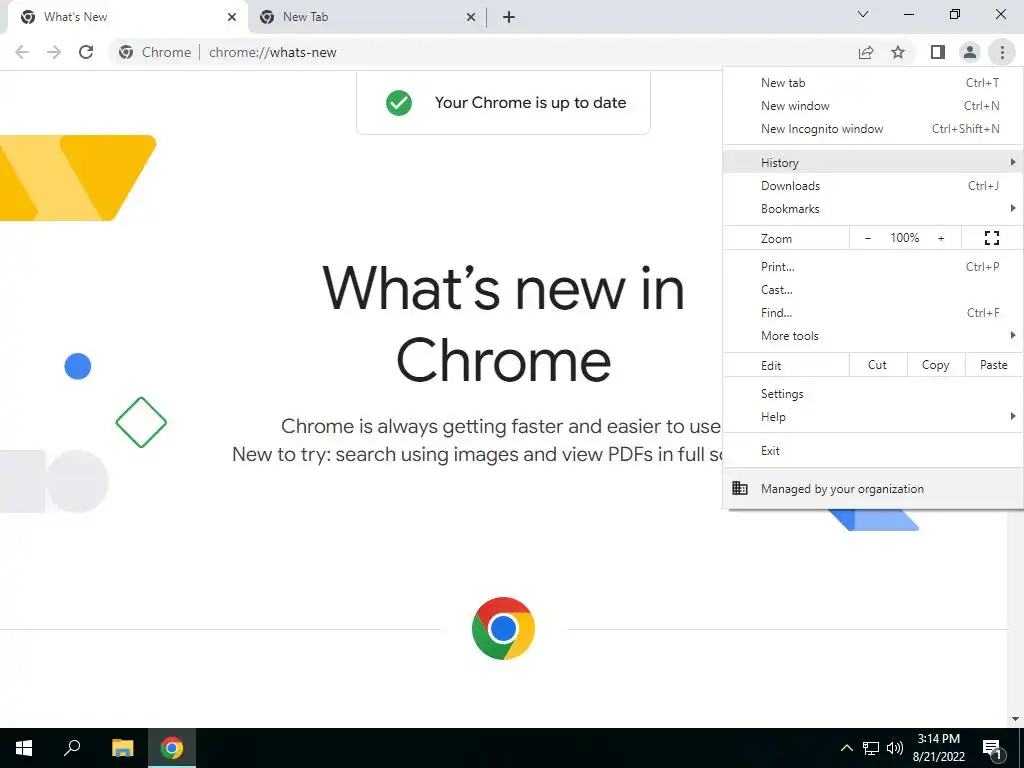Viewport: 1024px width, 768px height.
Task: Click the Paste button
Action: click(993, 365)
